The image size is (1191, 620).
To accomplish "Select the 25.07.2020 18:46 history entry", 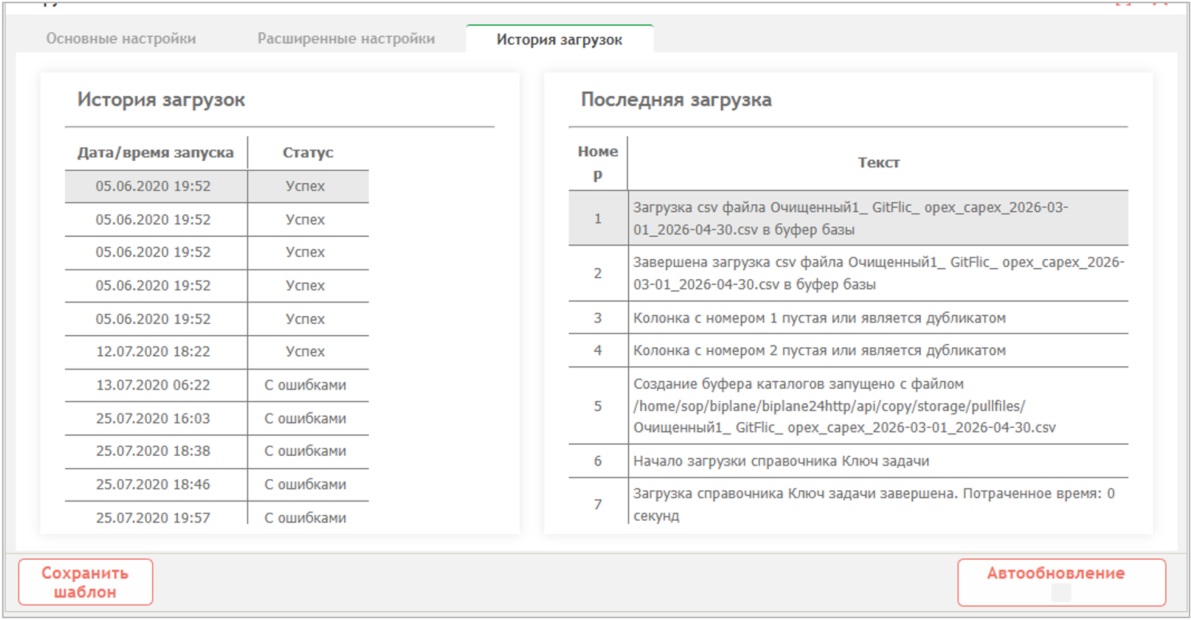I will click(216, 485).
